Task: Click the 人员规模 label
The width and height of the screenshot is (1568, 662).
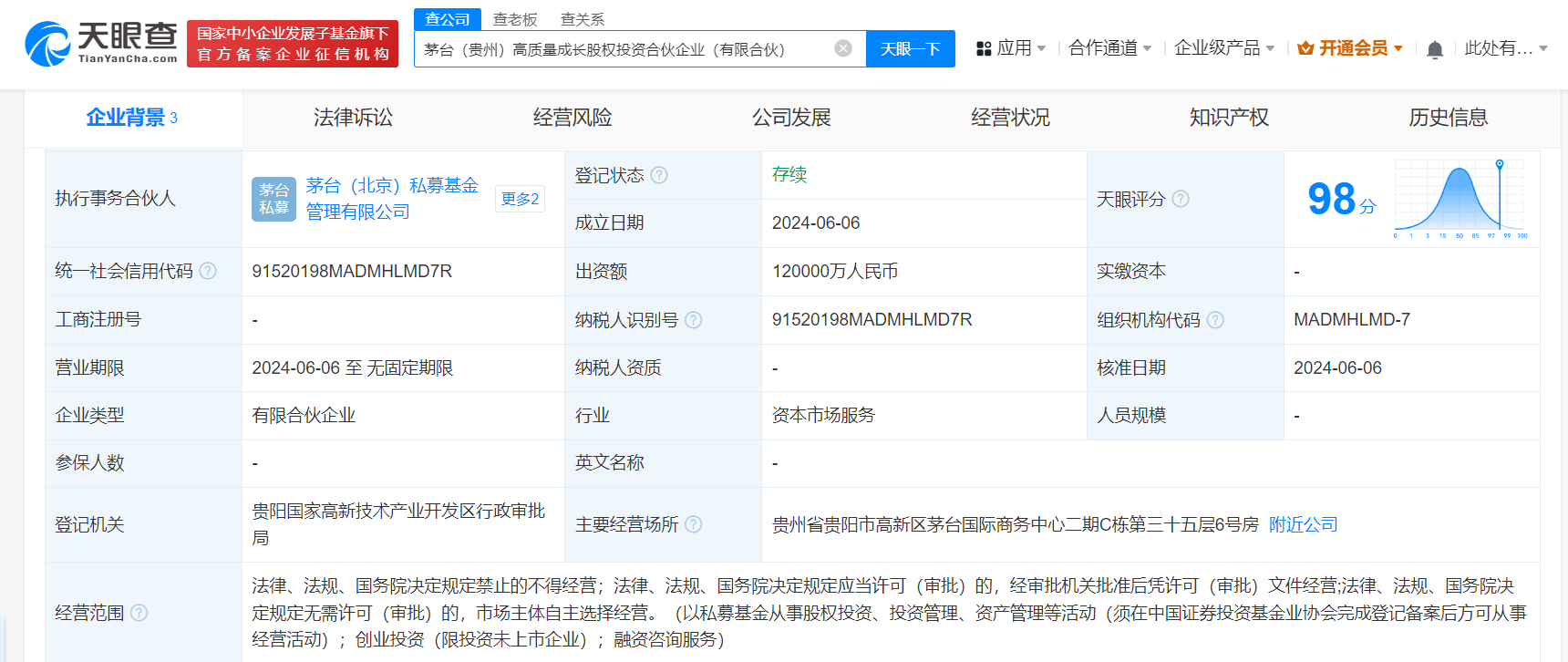Action: [x=1131, y=415]
